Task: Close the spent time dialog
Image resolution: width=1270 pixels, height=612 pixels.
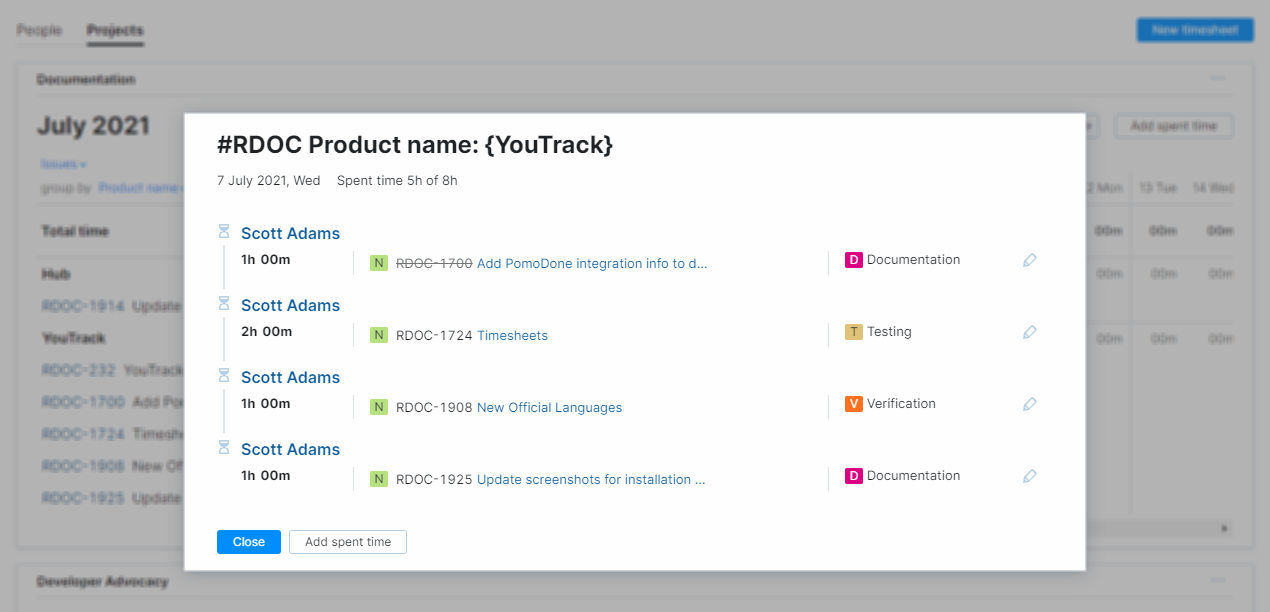Action: pos(249,542)
